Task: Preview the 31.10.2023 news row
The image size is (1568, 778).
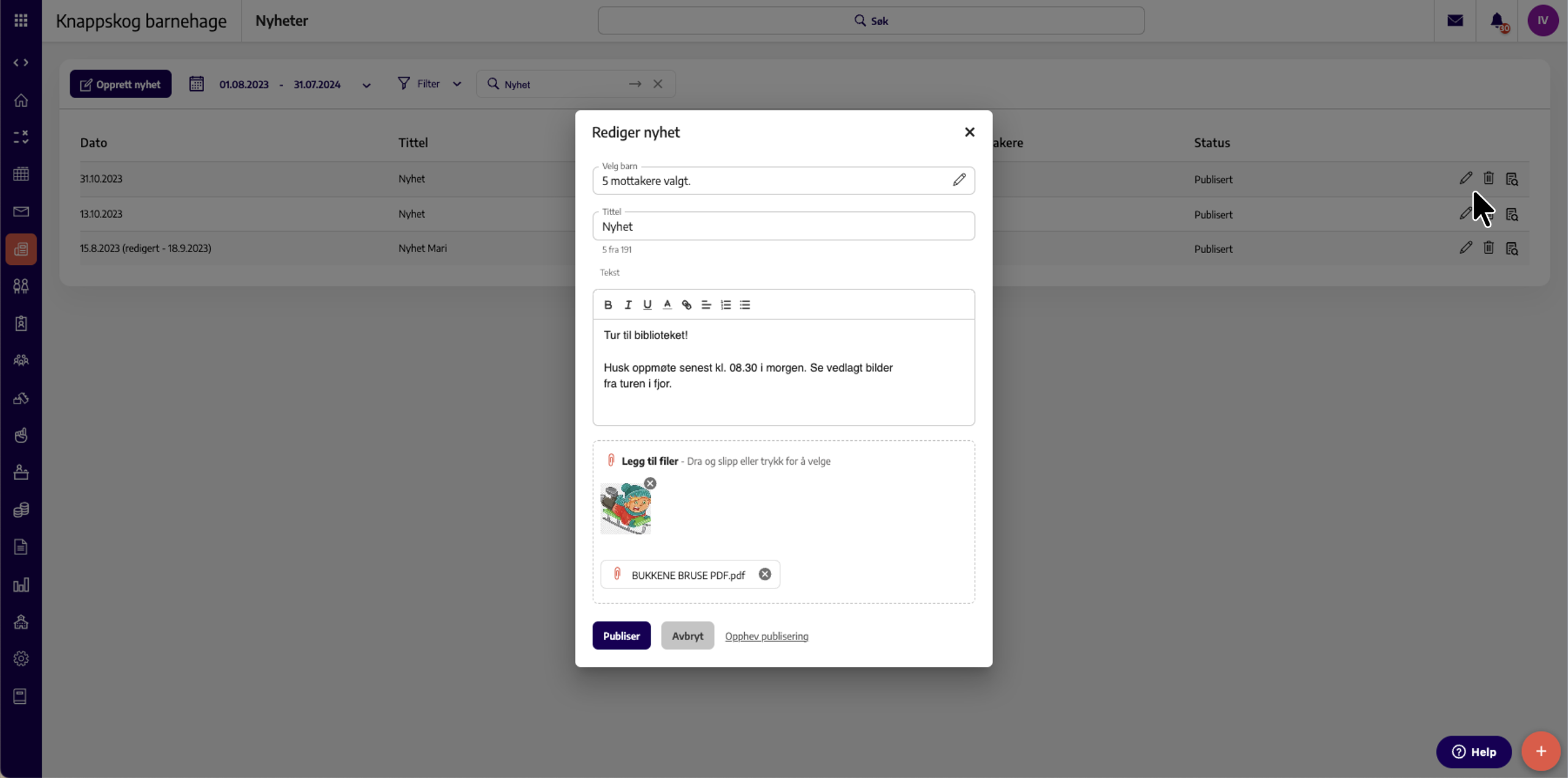Action: pyautogui.click(x=1512, y=179)
